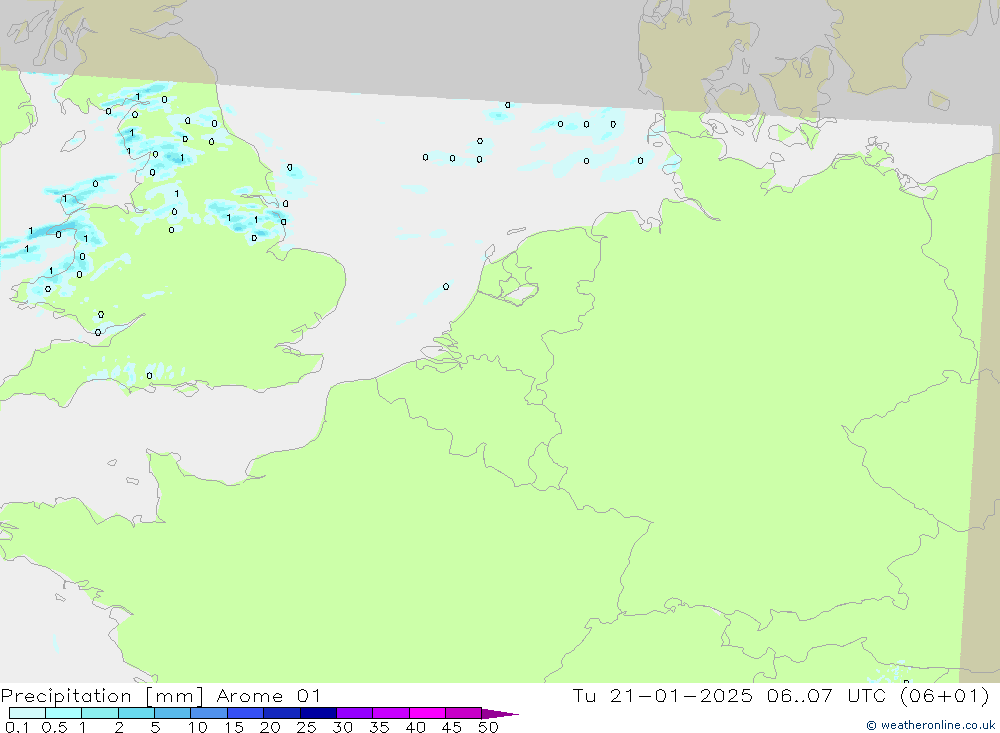Click the 45 to 50 mm legend swatch

point(464,713)
